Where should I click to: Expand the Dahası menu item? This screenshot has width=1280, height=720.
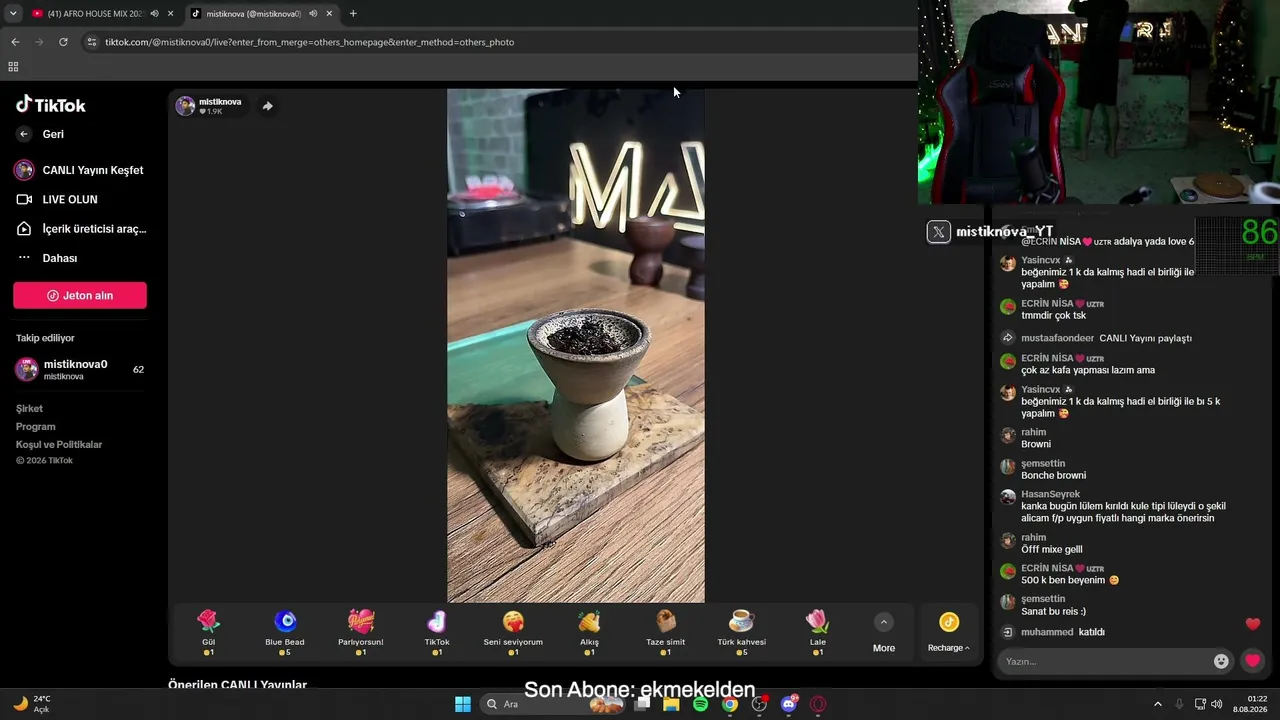point(48,258)
